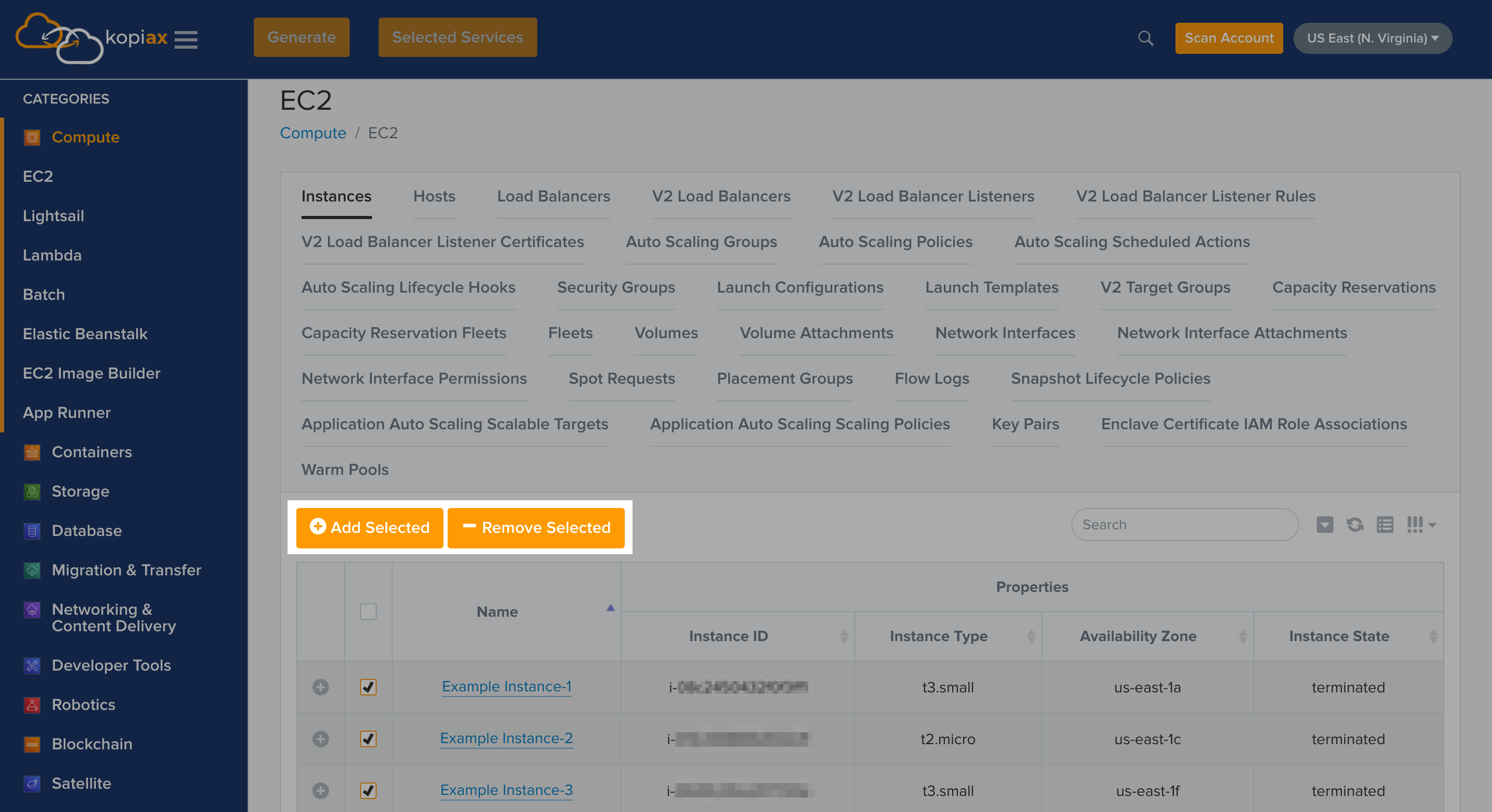Viewport: 1492px width, 812px height.
Task: Select the Key Pairs tab
Action: tap(1025, 424)
